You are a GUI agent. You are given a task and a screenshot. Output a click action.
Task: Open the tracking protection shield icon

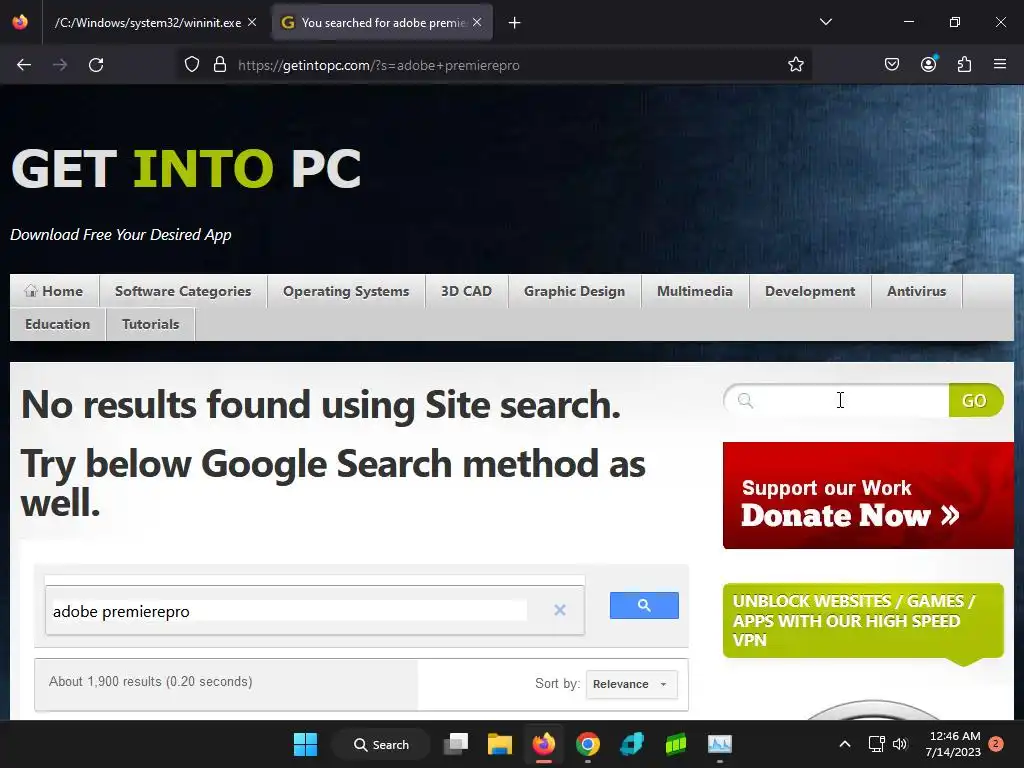point(191,65)
